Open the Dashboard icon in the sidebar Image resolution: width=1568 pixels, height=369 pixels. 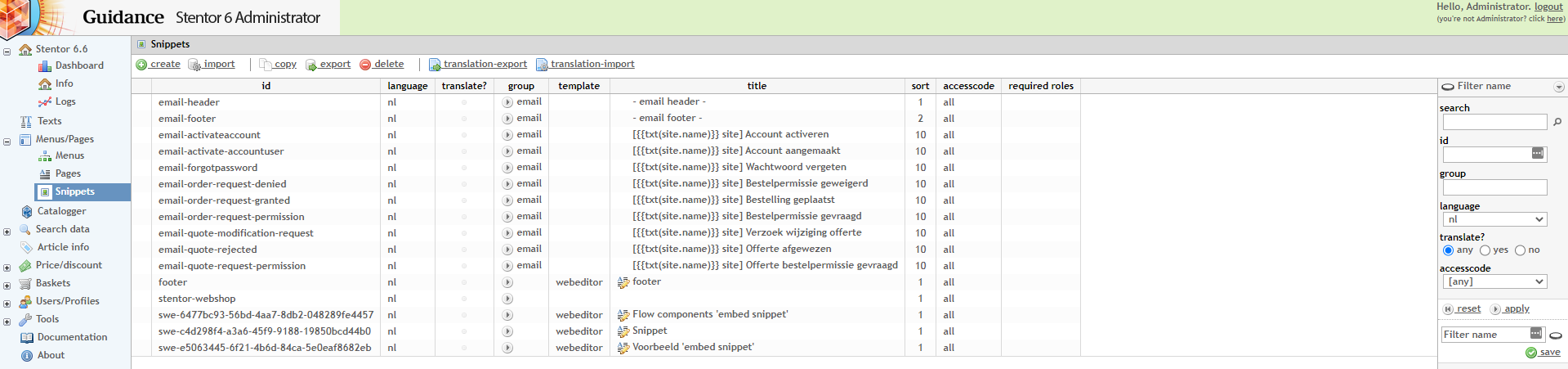coord(45,66)
